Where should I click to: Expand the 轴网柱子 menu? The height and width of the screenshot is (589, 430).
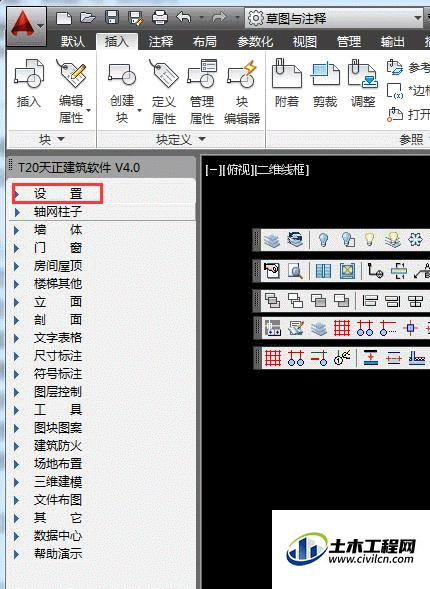(57, 212)
